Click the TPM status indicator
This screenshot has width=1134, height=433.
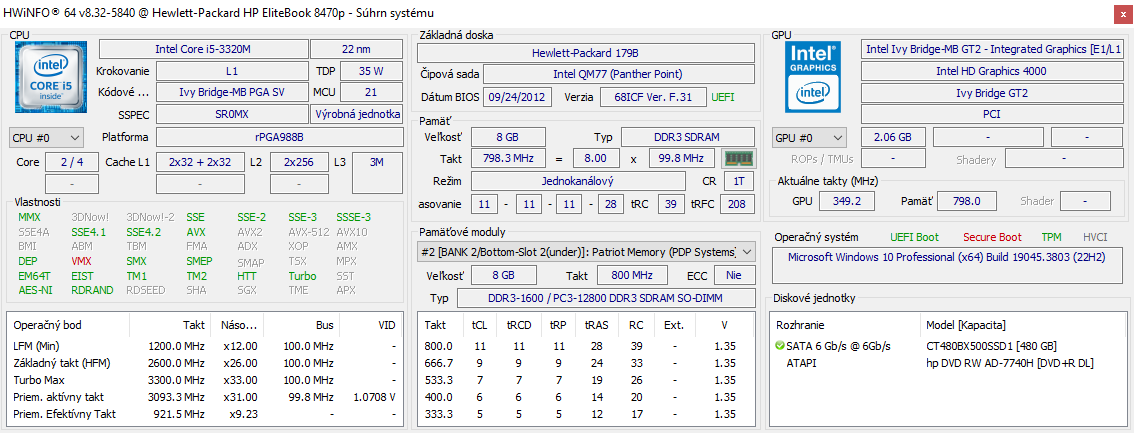point(1051,237)
